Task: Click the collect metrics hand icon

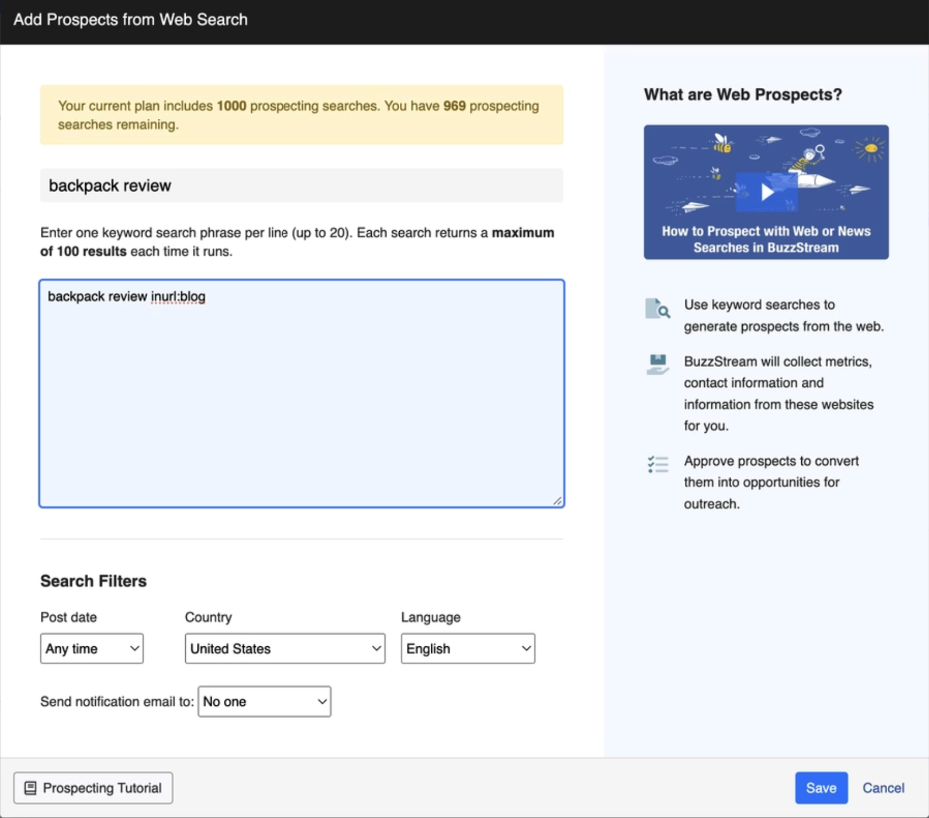Action: click(x=657, y=365)
